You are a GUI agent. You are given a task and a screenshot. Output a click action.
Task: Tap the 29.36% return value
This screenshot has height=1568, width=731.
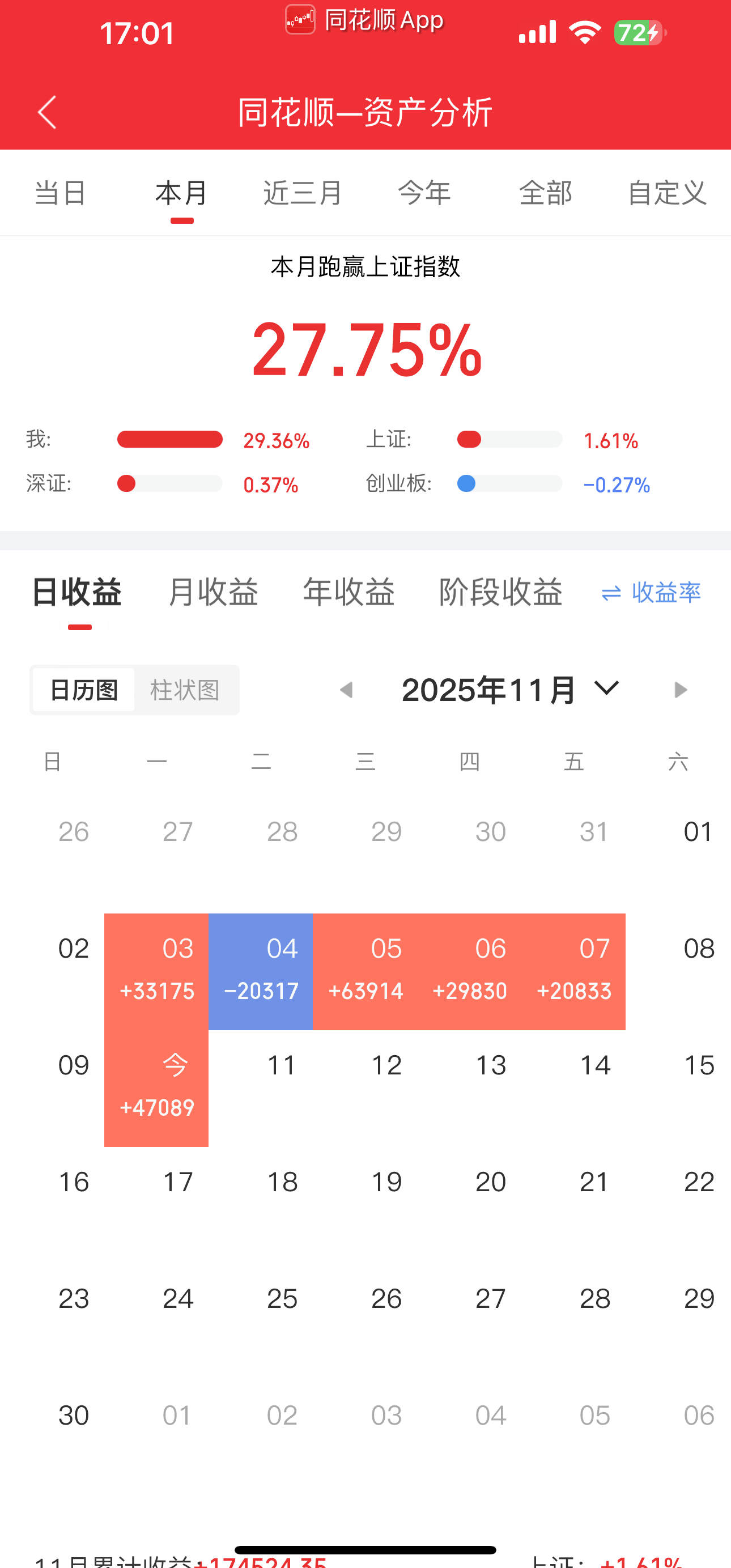coord(277,441)
